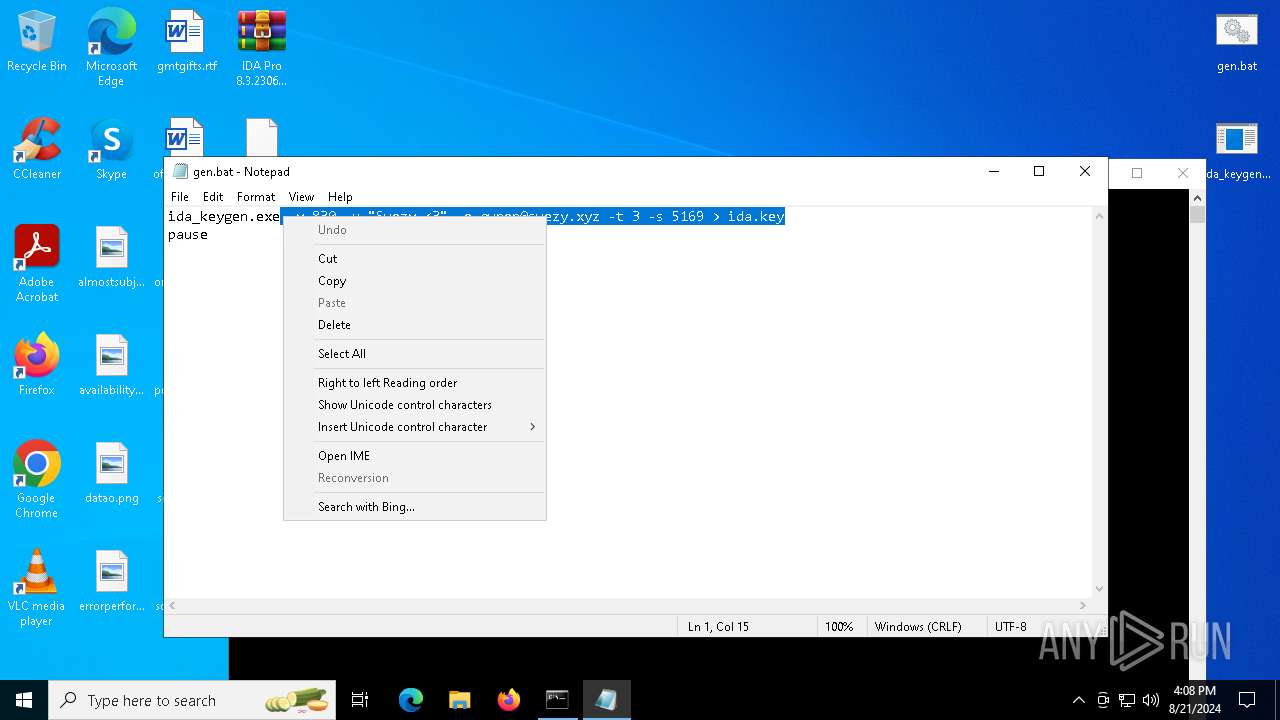This screenshot has height=720, width=1280.
Task: Choose Search with Bing option
Action: coord(415,507)
